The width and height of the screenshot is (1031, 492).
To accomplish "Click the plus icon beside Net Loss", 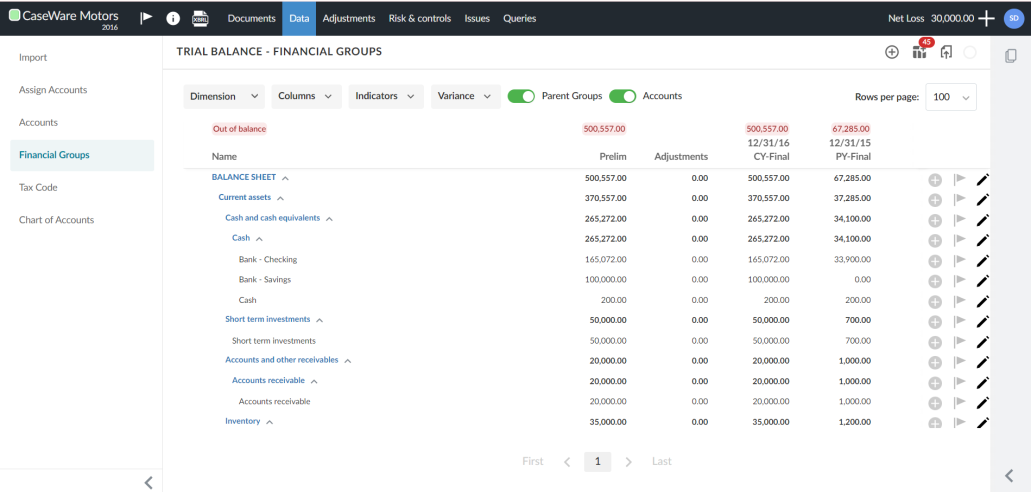I will (x=986, y=18).
